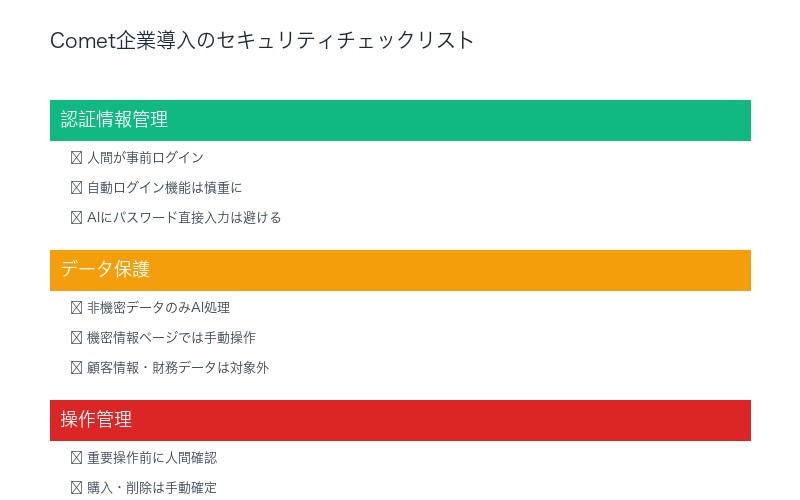Click the page title Comet企業導入のセキュリティチェックリスト
Image resolution: width=800 pixels, height=500 pixels.
point(262,41)
